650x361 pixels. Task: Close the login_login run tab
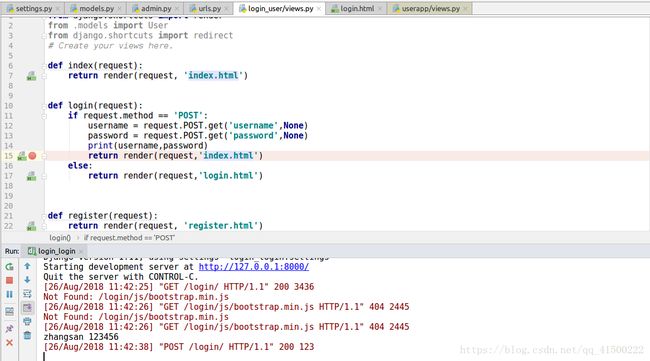(x=81, y=252)
